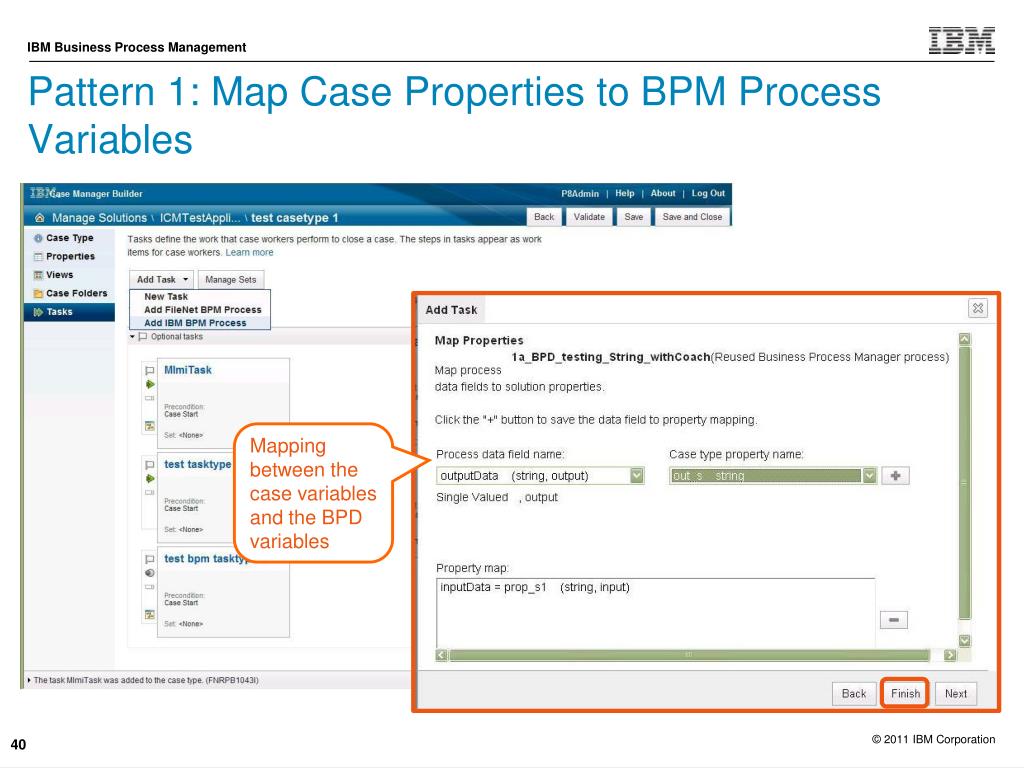Open the Add Task dropdown button
The height and width of the screenshot is (768, 1024).
click(161, 280)
